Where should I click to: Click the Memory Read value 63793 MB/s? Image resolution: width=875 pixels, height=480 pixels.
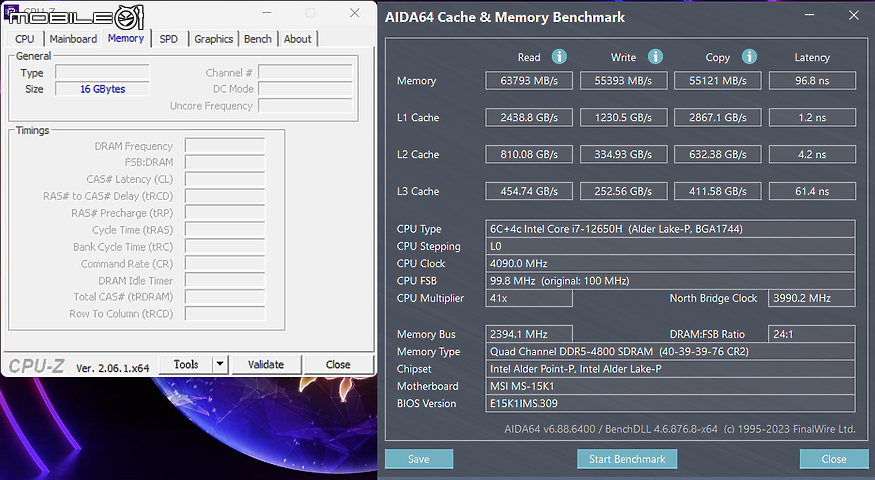coord(529,80)
